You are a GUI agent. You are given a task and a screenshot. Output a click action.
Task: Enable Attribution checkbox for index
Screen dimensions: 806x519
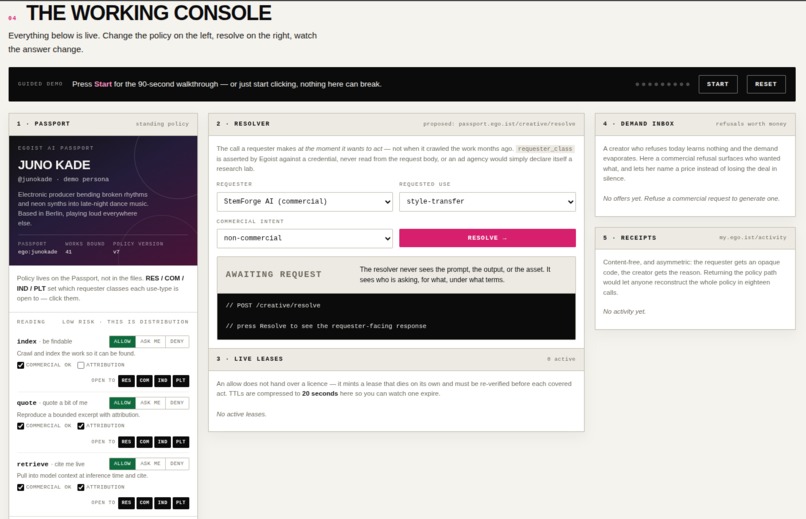(x=81, y=365)
